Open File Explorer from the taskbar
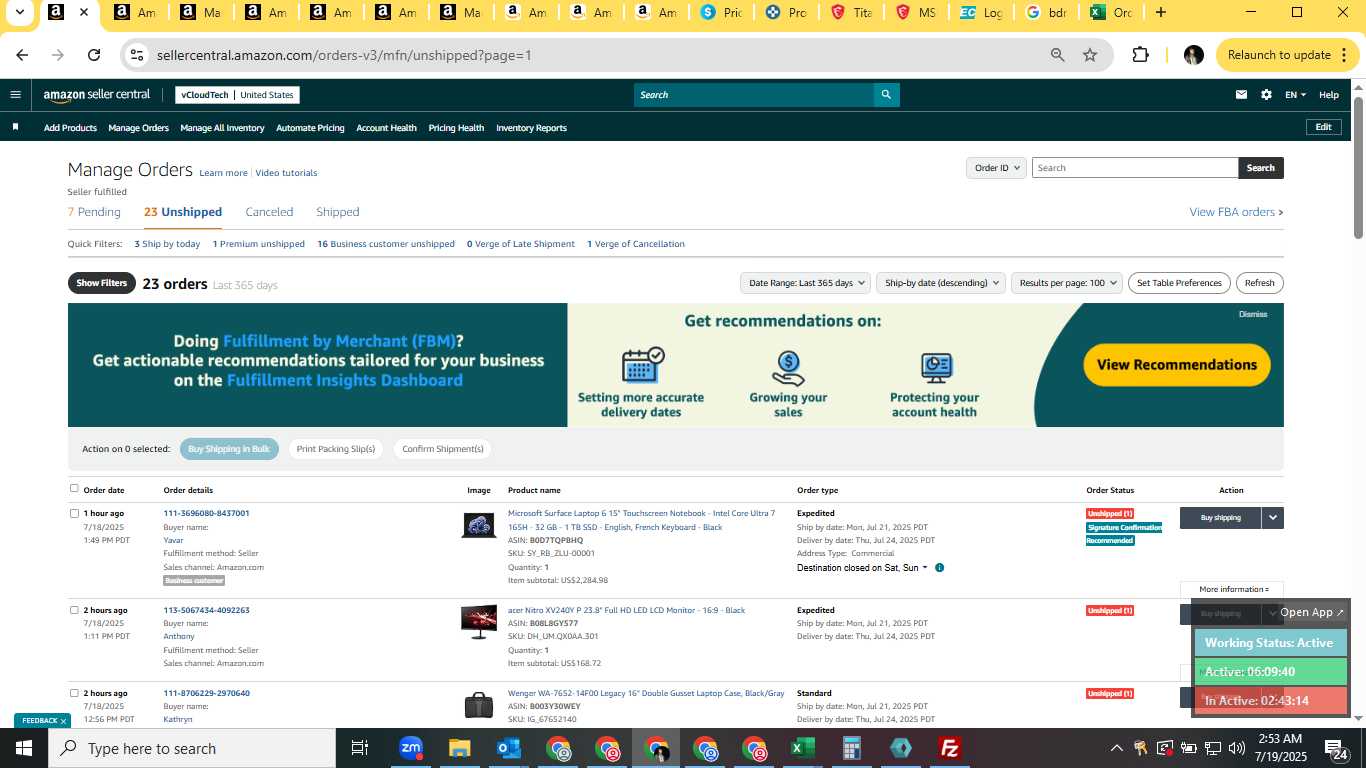1366x768 pixels. click(459, 748)
